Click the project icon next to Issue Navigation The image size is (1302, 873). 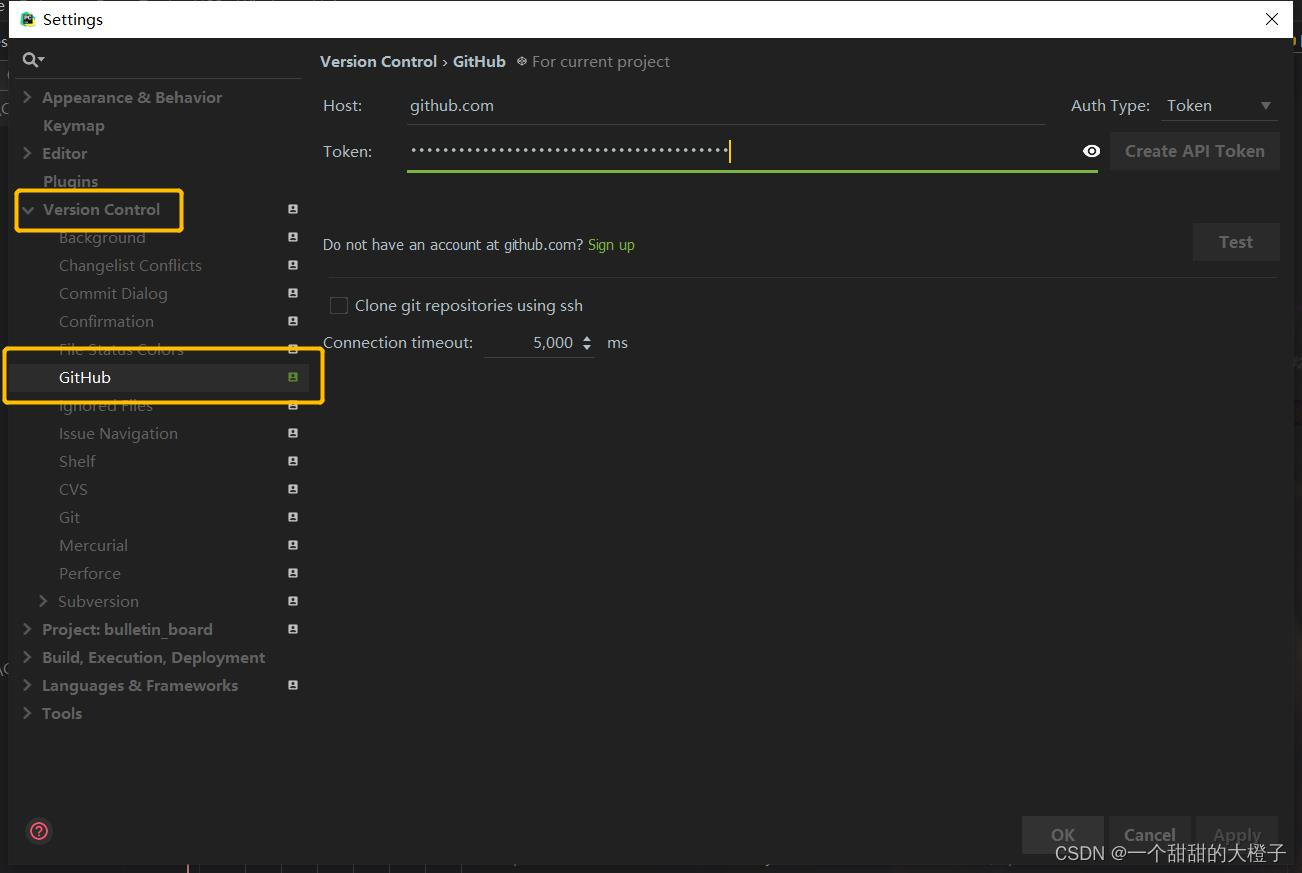(293, 433)
